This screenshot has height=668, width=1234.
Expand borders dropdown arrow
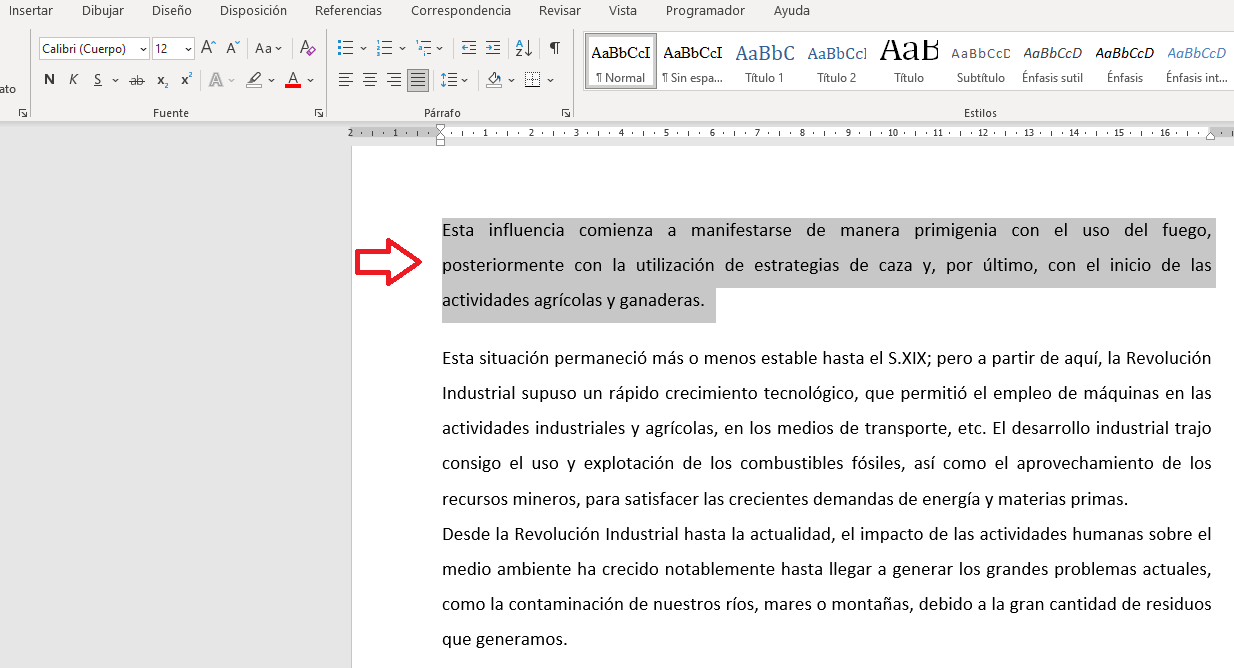coord(550,80)
